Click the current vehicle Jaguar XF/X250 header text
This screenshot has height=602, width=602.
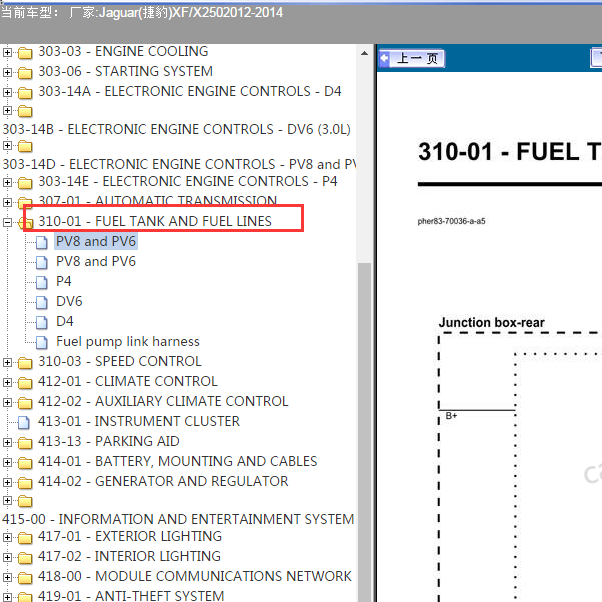tap(142, 13)
